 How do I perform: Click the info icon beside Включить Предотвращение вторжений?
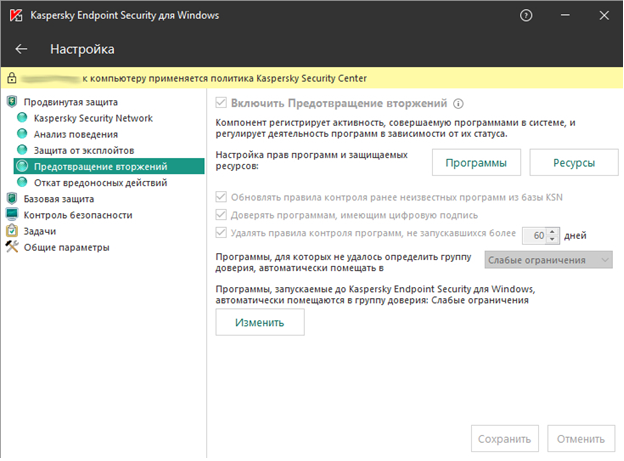pyautogui.click(x=459, y=103)
